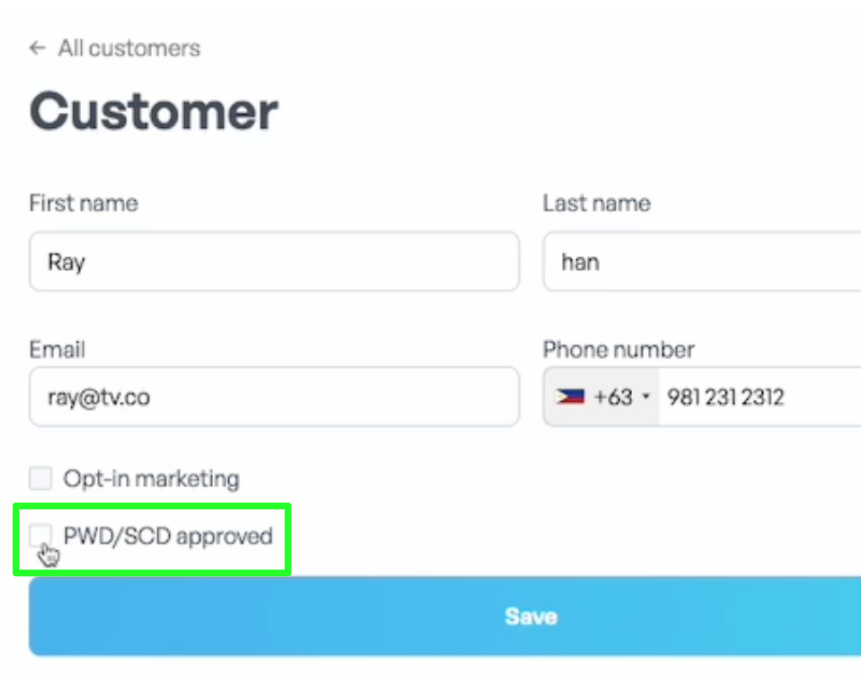861x673 pixels.
Task: Click the Email field with ray@tv.co
Action: click(274, 396)
